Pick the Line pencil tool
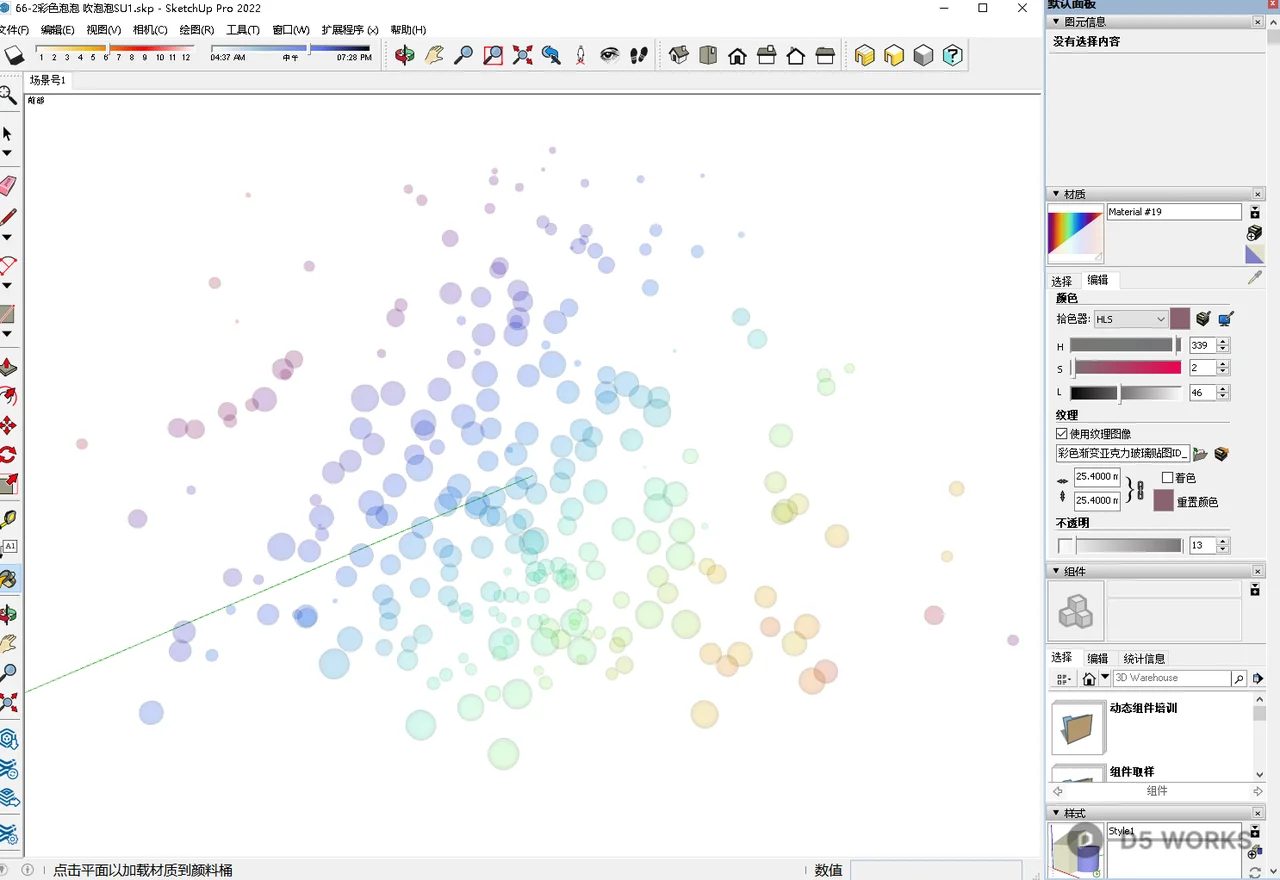The width and height of the screenshot is (1280, 880). (8, 217)
